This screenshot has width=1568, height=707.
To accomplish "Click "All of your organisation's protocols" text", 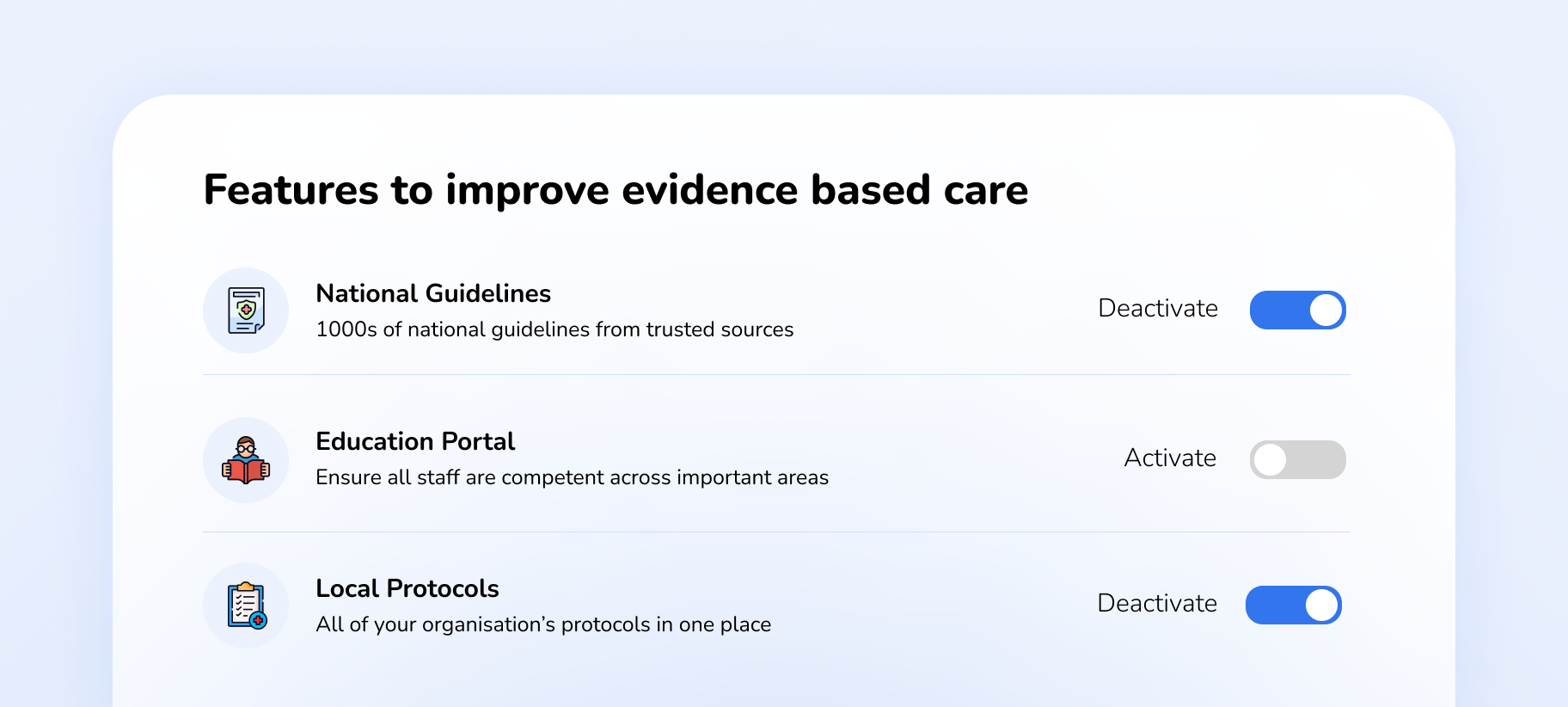I will point(543,625).
